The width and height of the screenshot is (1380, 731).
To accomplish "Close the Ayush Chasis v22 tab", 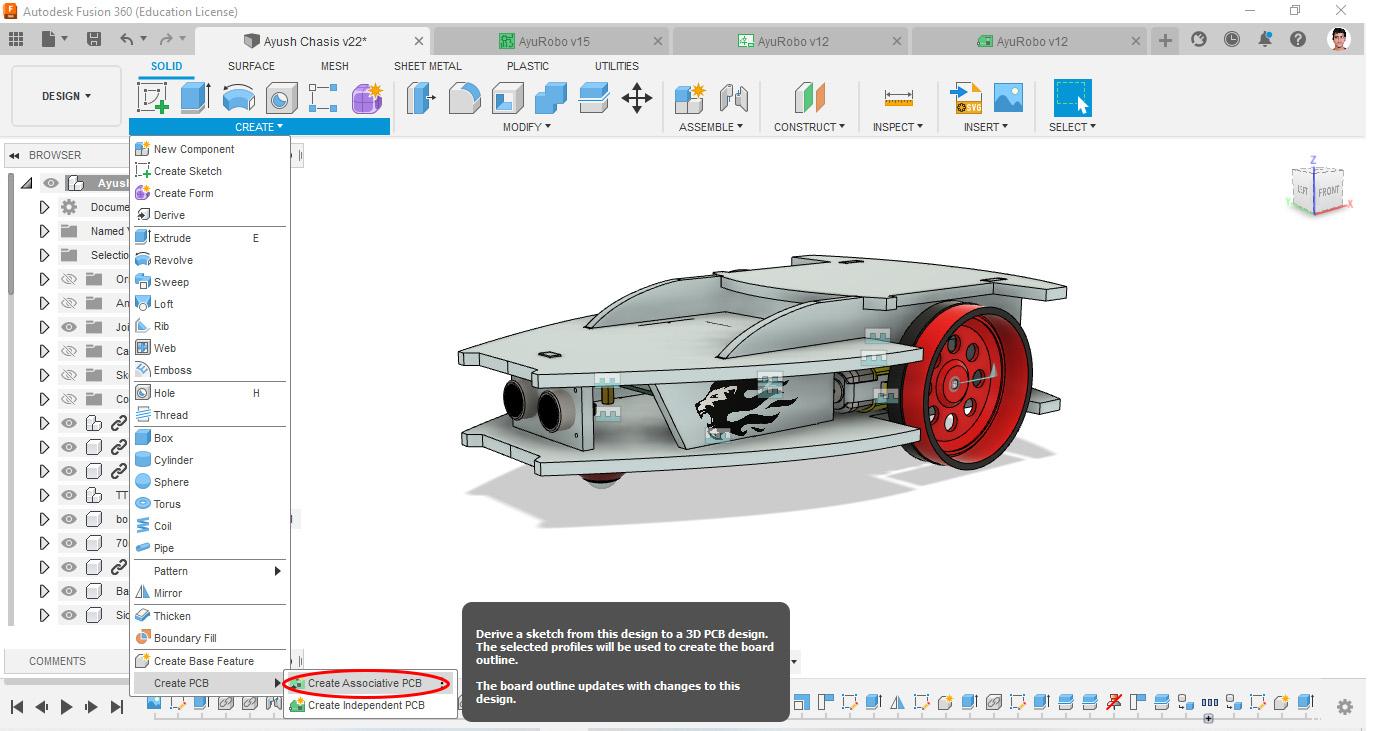I will click(x=419, y=41).
